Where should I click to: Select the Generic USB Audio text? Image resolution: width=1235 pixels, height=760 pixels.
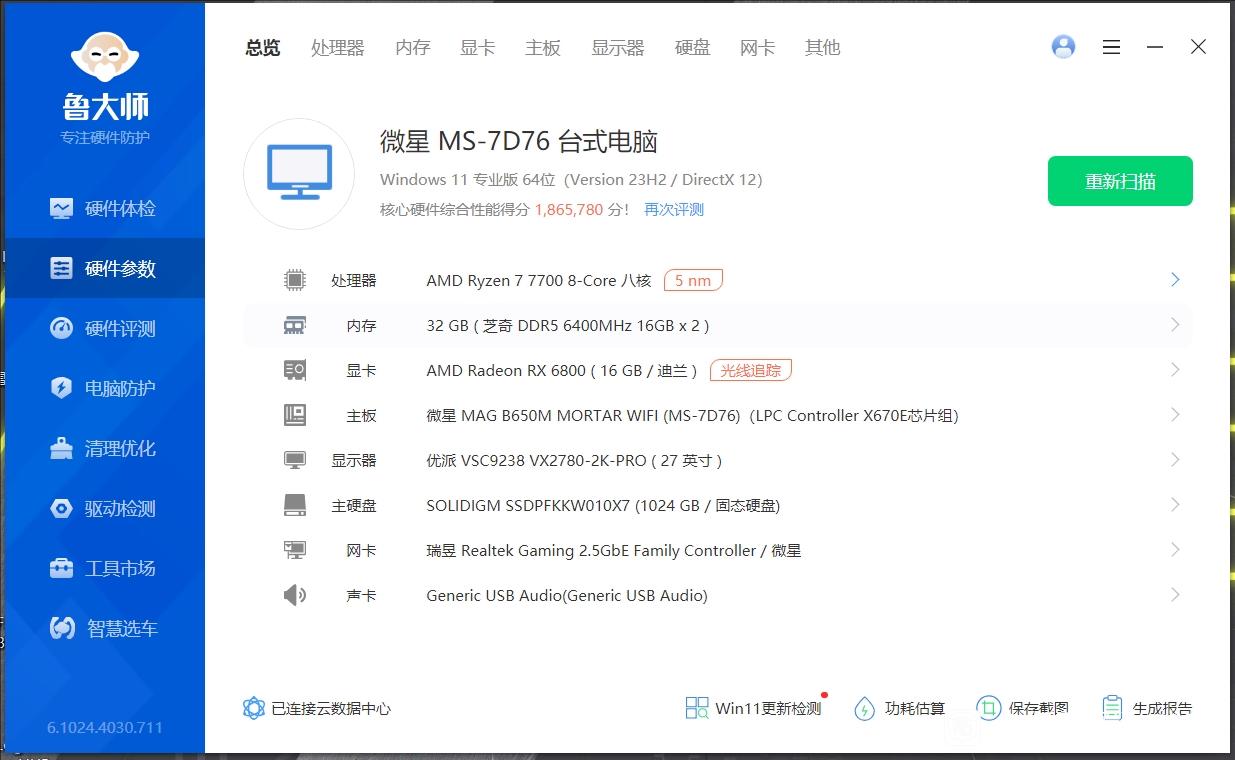(x=567, y=596)
